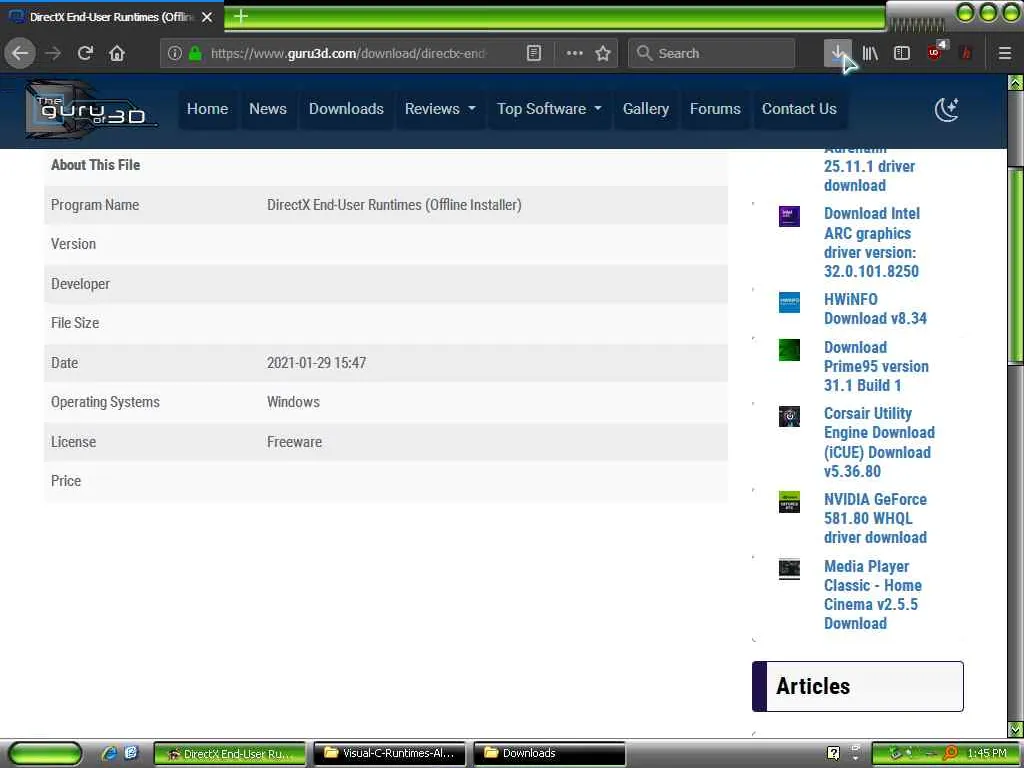This screenshot has width=1024, height=768.
Task: Open the Contact Us page
Action: (x=799, y=109)
